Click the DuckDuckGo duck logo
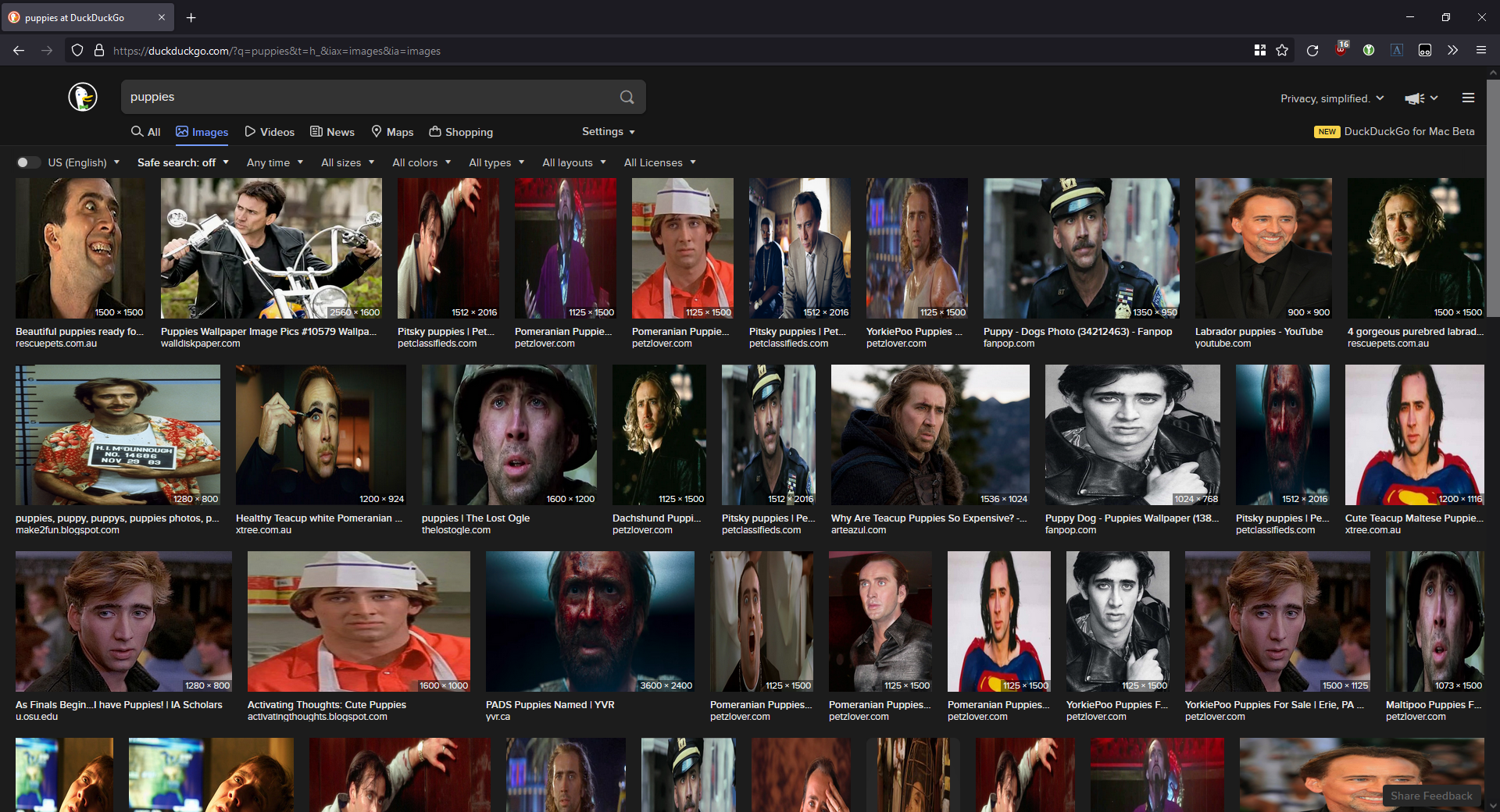Screen dimensions: 1500x812 83,97
